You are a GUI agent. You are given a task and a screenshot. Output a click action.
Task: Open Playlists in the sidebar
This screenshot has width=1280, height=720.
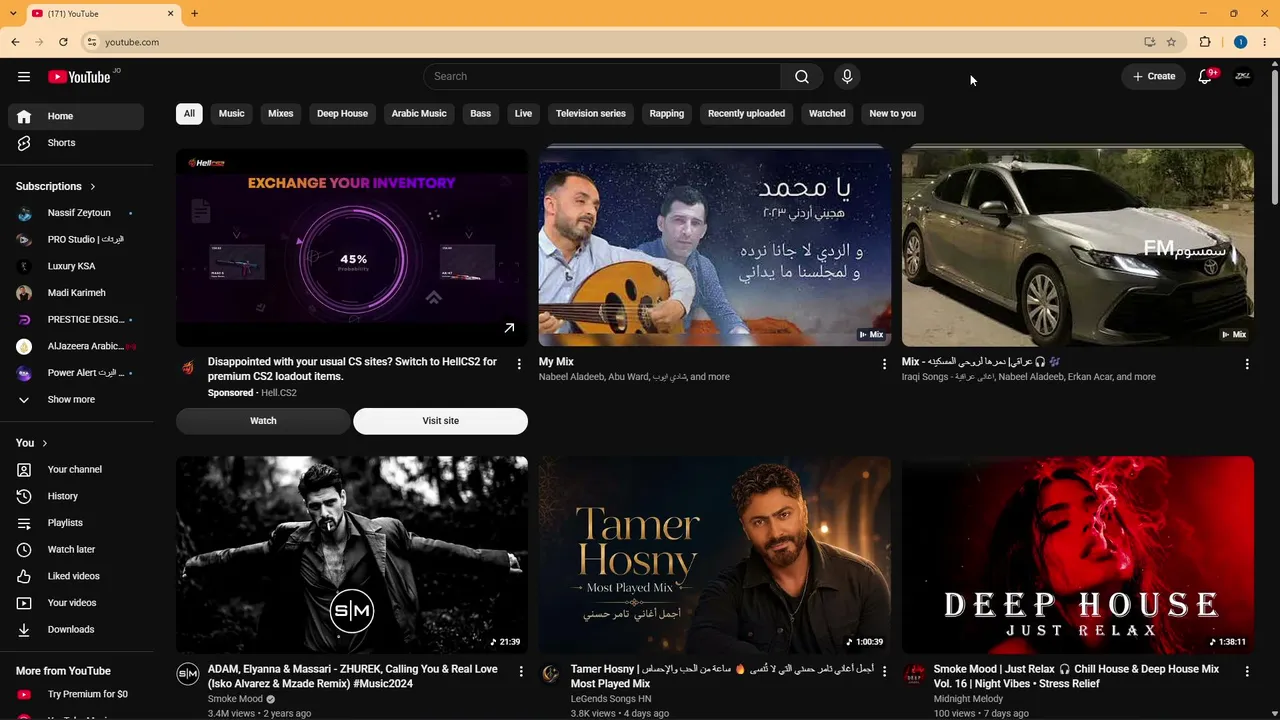coord(76,523)
